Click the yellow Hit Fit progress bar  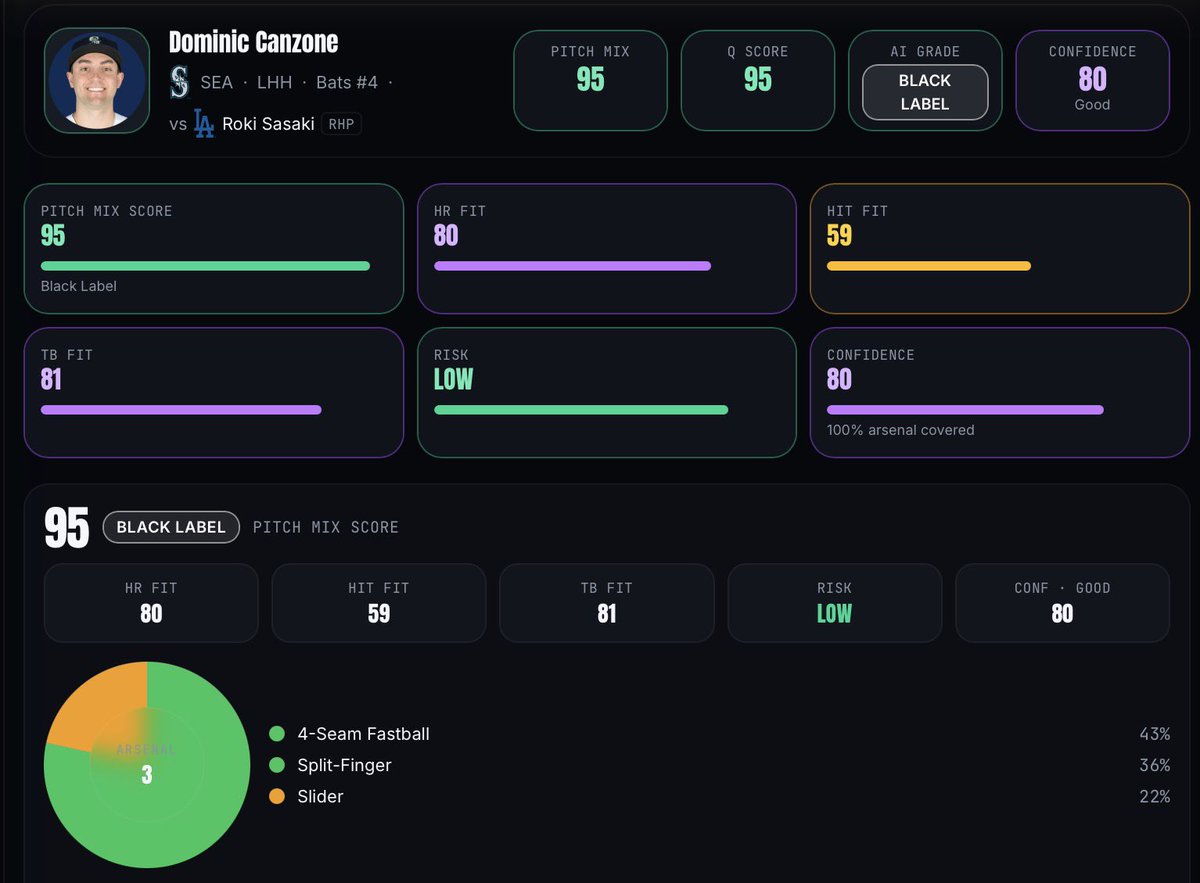(x=929, y=266)
